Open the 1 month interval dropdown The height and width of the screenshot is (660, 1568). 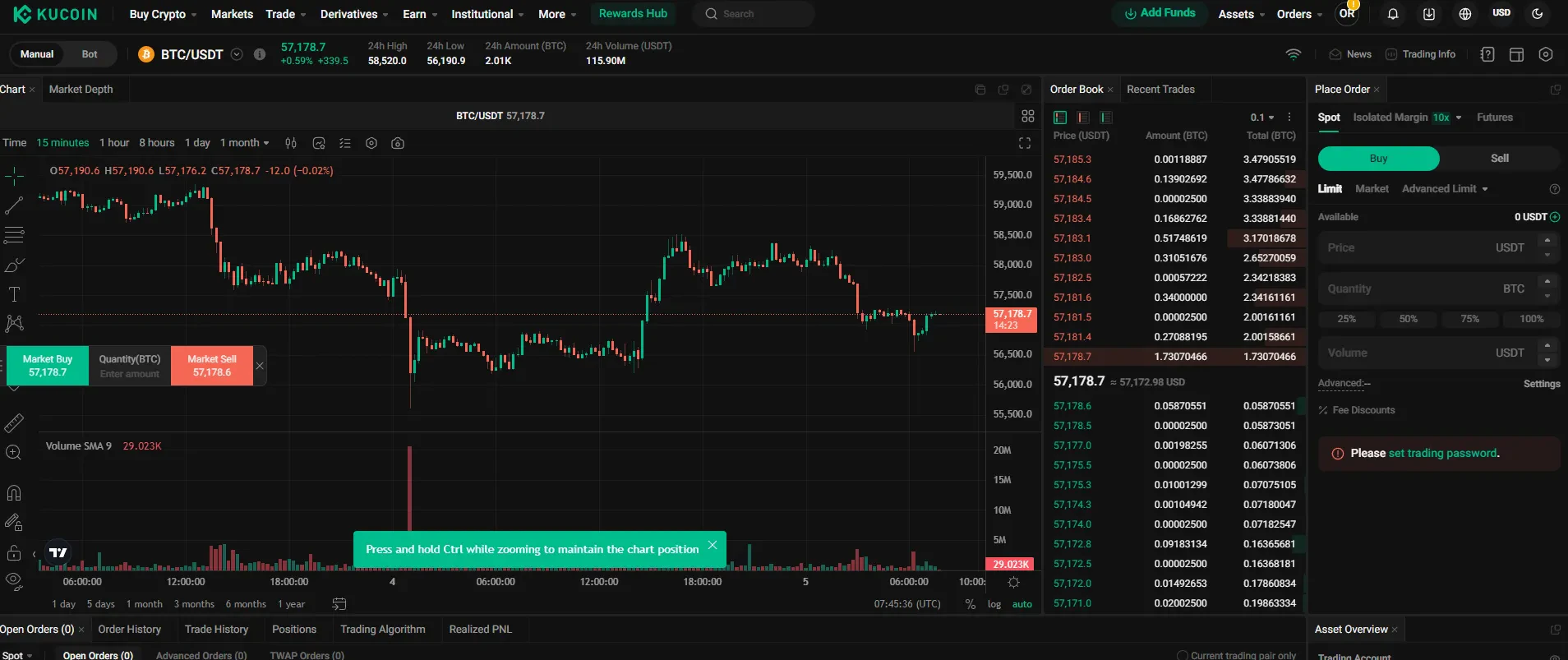point(244,143)
